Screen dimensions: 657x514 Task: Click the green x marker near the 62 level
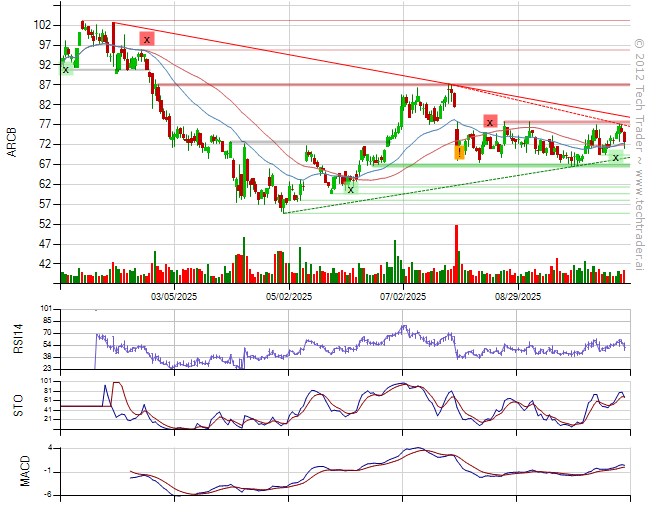[350, 187]
